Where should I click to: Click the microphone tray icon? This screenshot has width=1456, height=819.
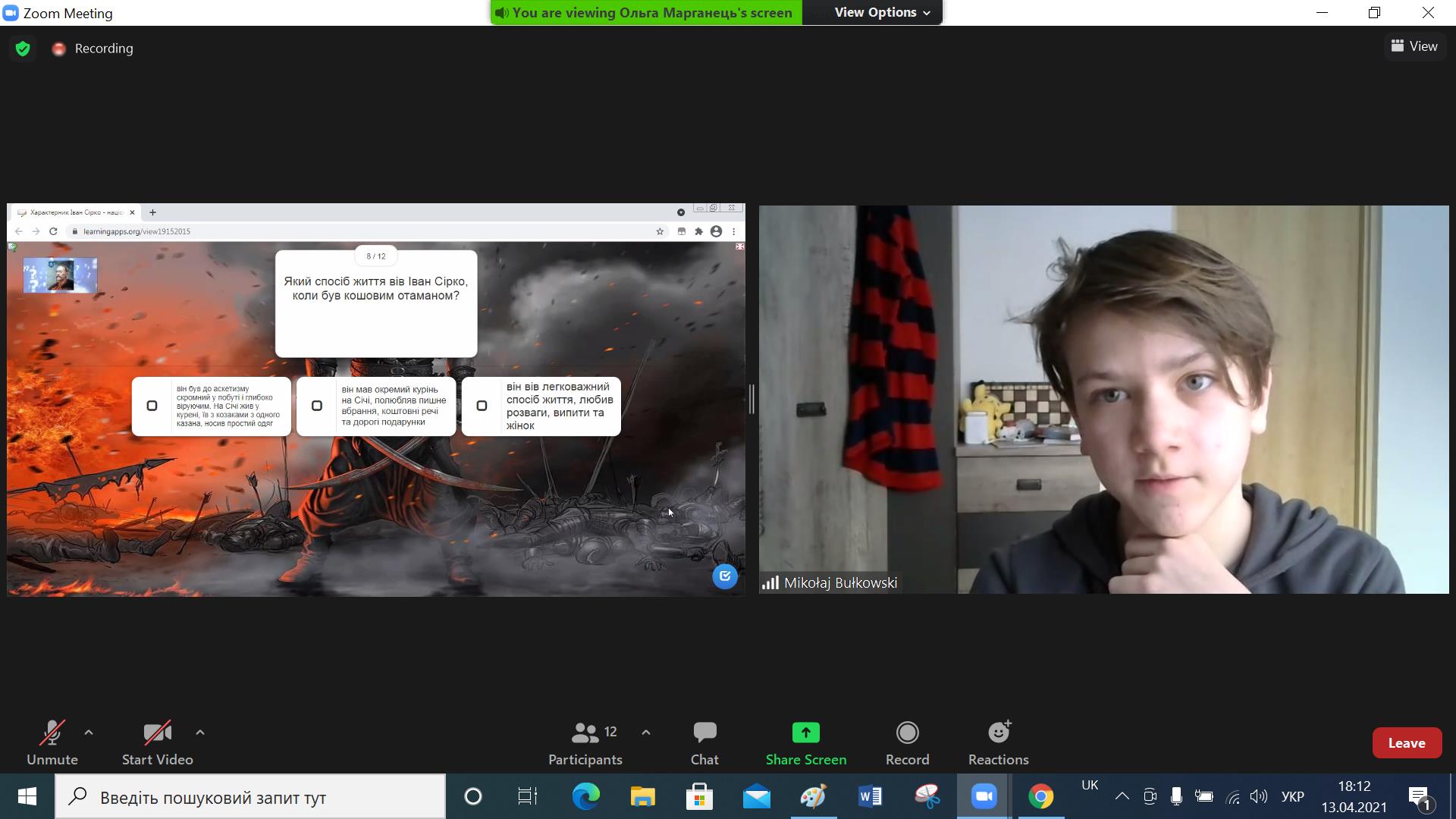pyautogui.click(x=1176, y=796)
